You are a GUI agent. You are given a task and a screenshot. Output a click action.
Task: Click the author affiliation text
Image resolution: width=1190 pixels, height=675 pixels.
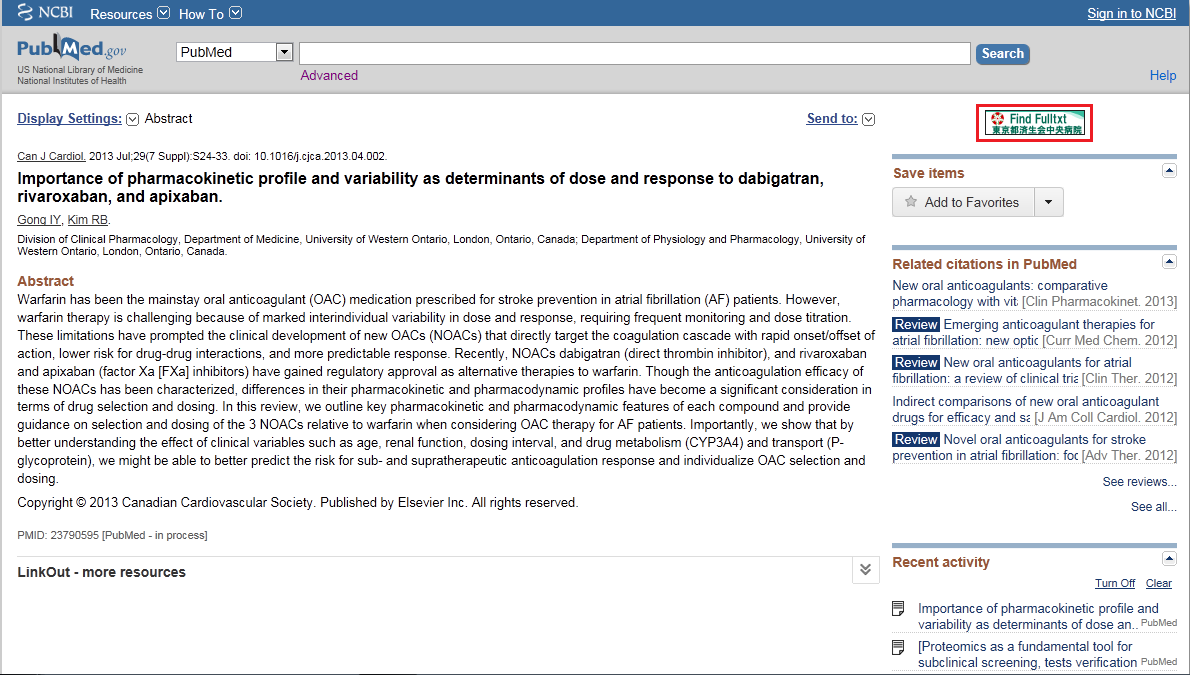441,245
